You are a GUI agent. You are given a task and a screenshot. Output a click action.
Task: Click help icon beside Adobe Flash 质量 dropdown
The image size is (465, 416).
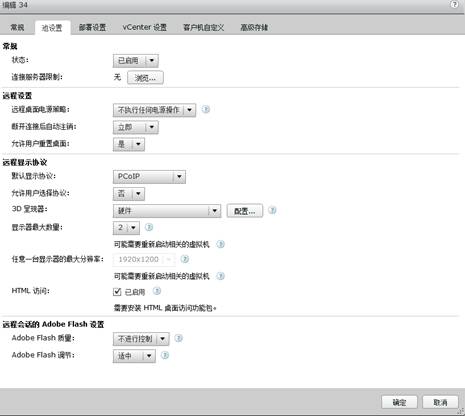tap(179, 338)
